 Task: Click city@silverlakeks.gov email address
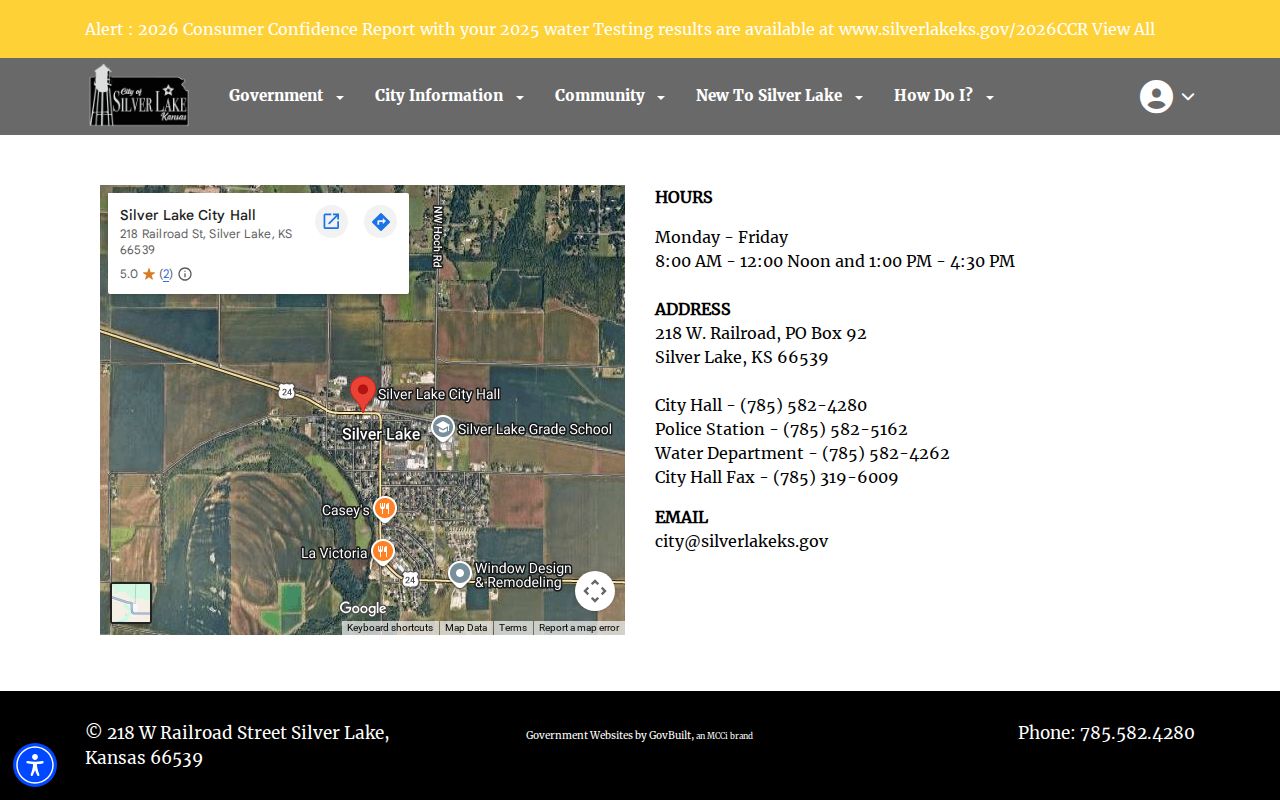pos(742,541)
